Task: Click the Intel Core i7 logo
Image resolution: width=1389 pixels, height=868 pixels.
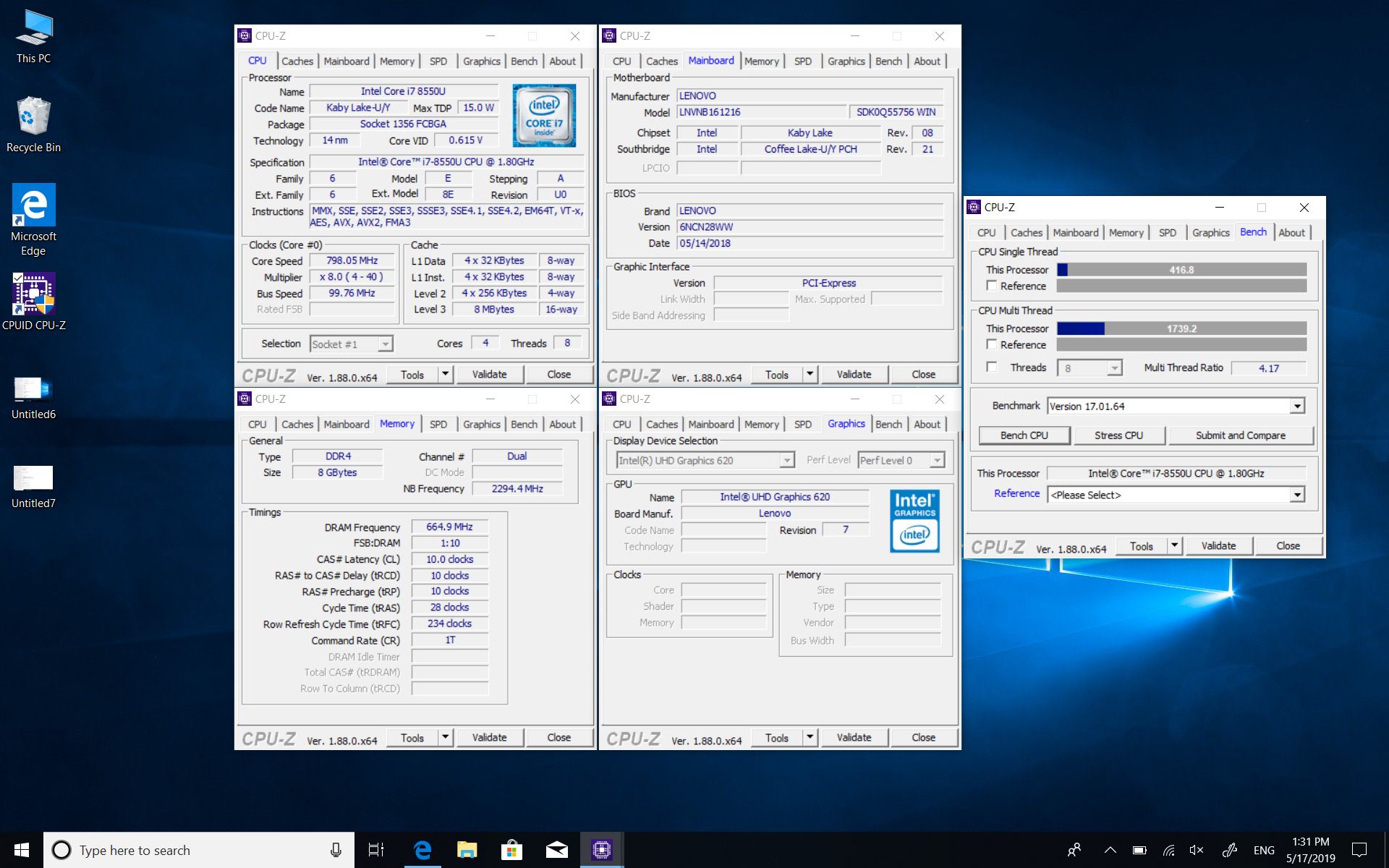Action: [544, 116]
